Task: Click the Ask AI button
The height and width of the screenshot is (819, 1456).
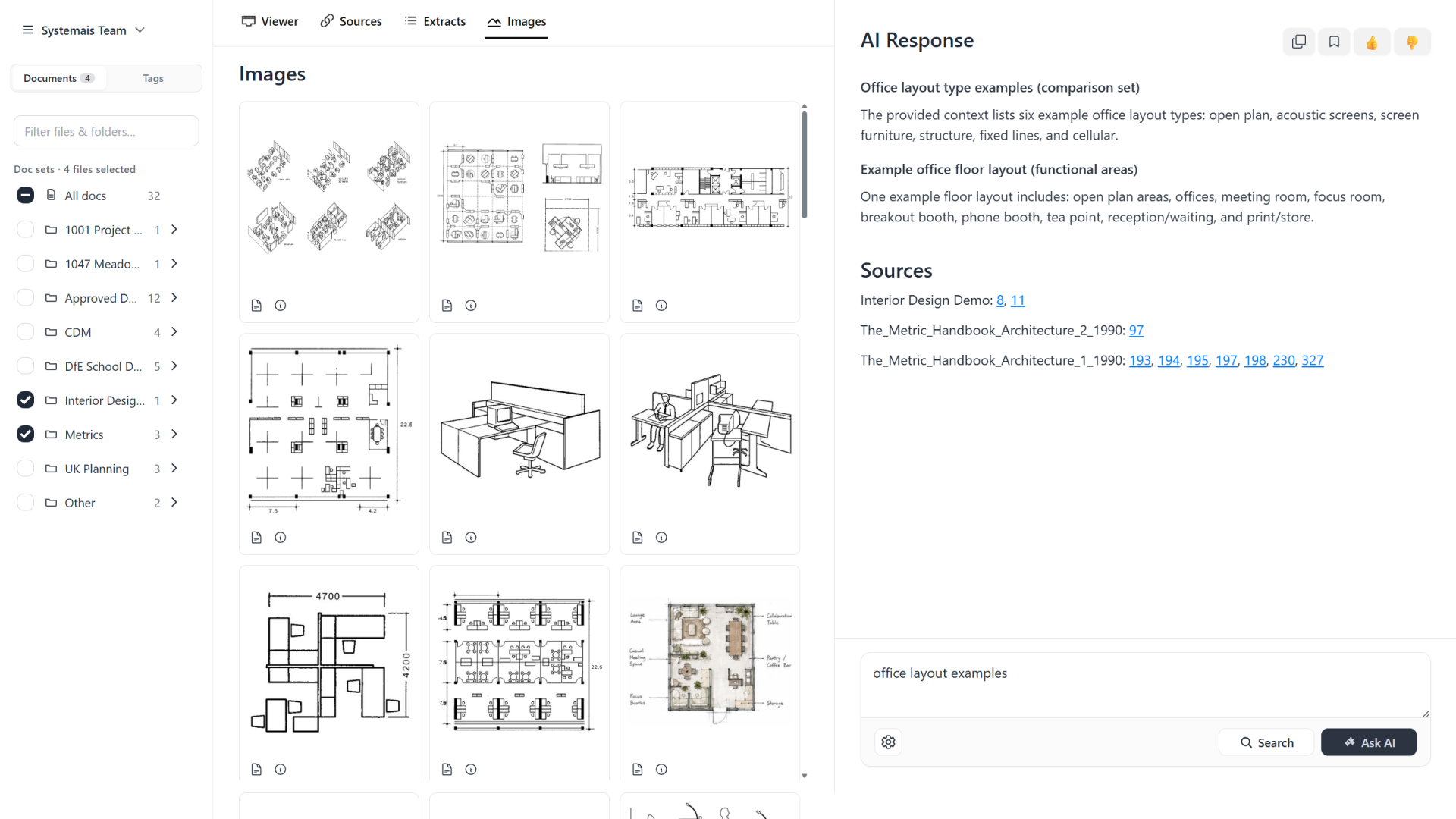Action: tap(1369, 742)
